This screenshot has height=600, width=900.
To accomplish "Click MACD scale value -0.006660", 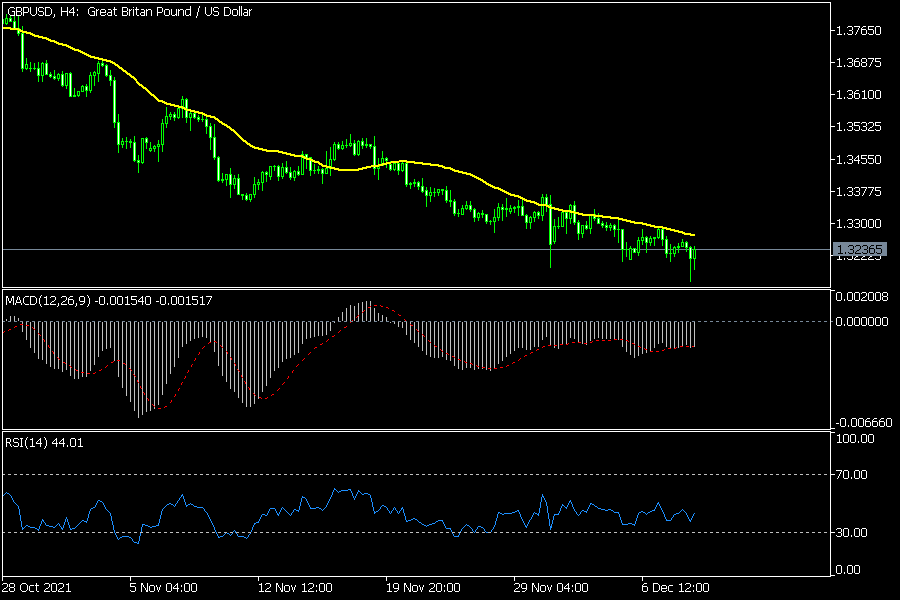I will pyautogui.click(x=864, y=423).
